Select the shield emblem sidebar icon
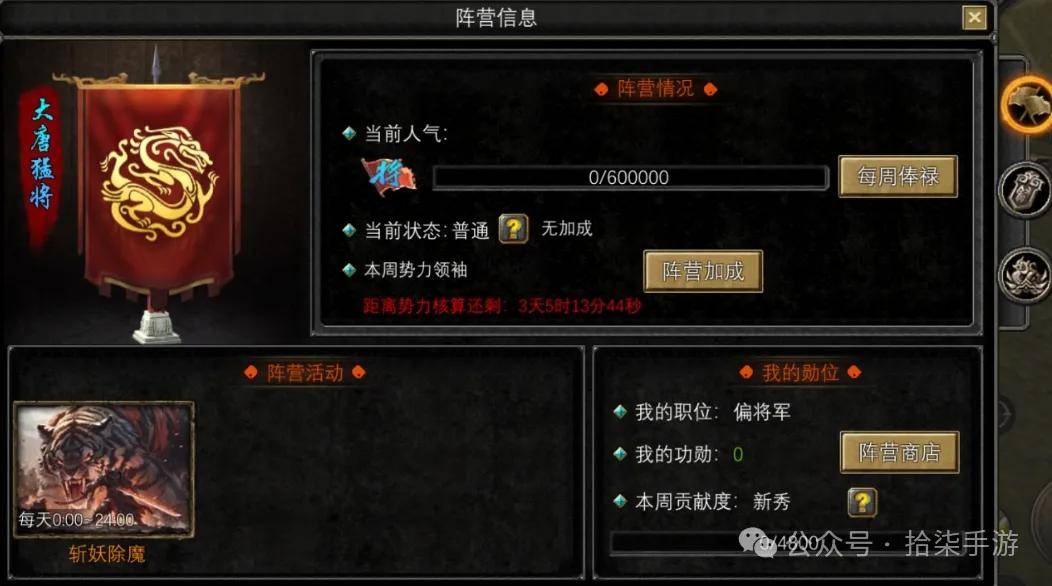The width and height of the screenshot is (1052, 586). [x=1026, y=190]
